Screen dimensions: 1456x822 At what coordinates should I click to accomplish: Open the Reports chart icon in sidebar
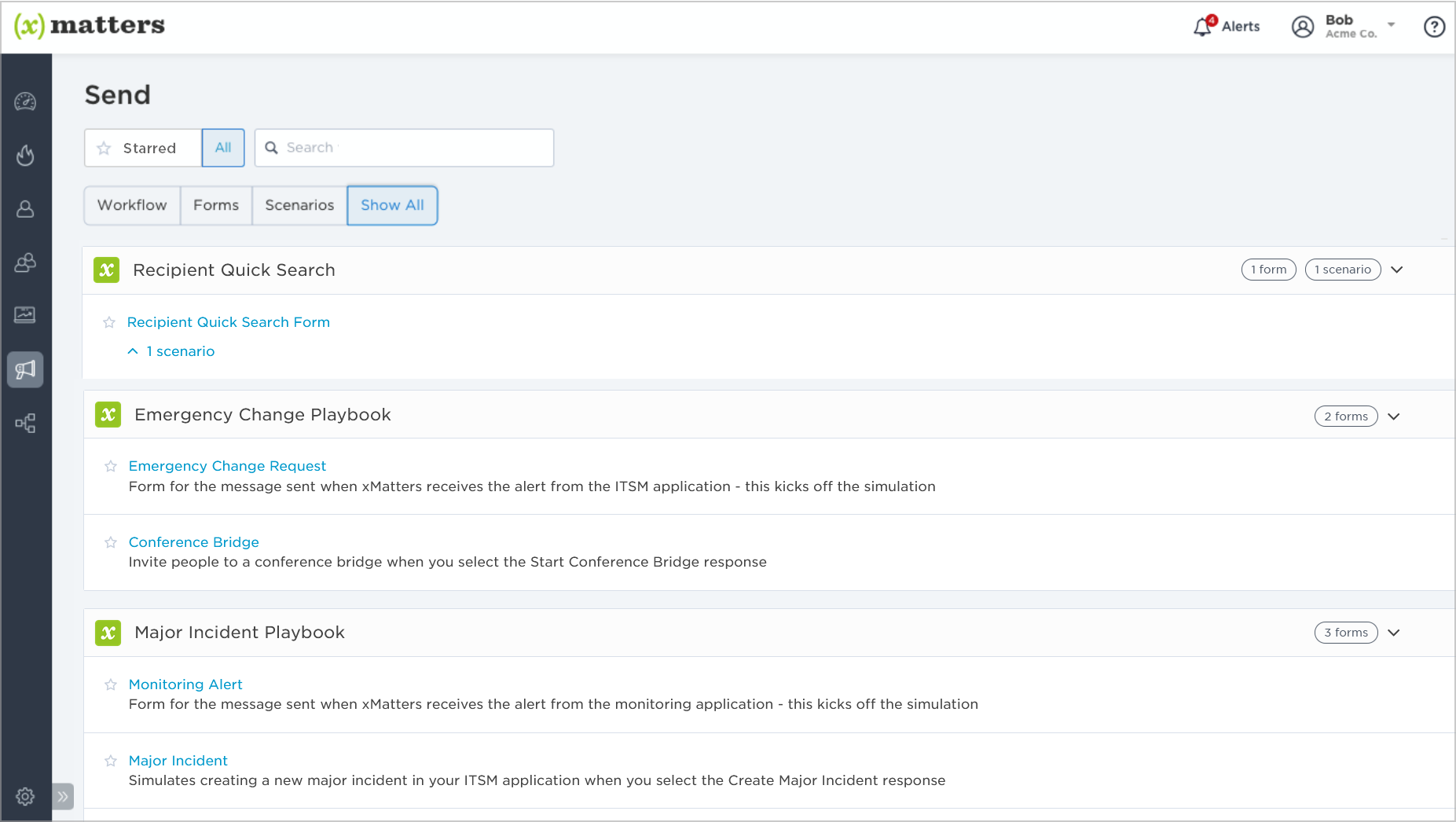point(25,315)
